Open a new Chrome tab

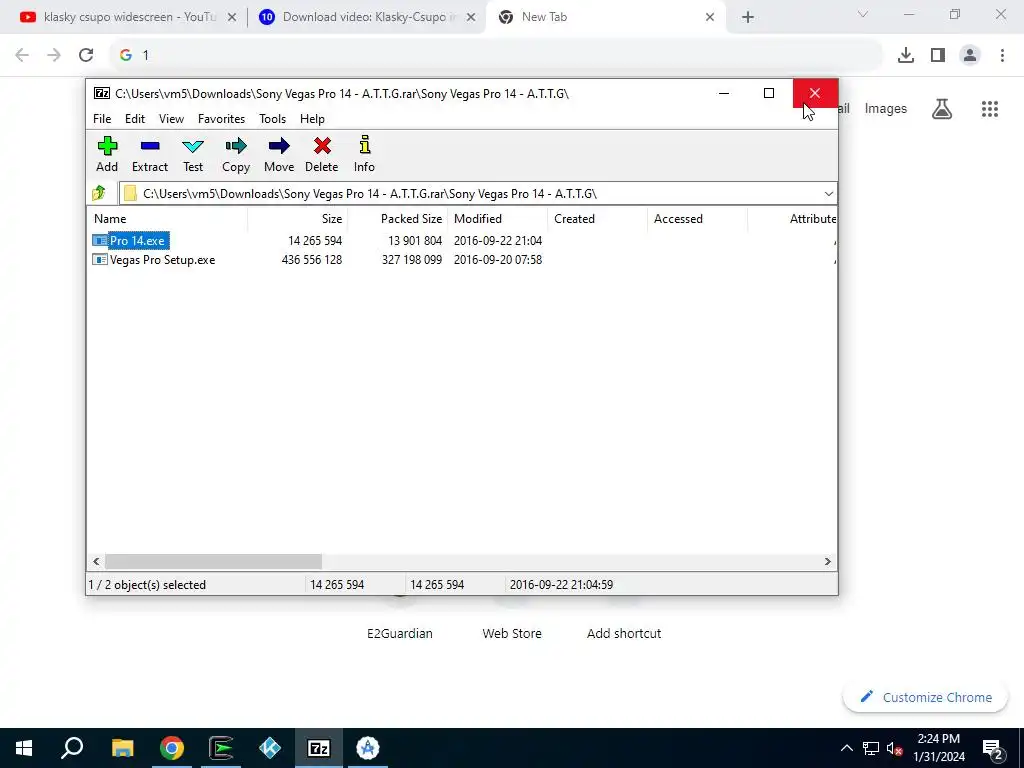point(748,18)
